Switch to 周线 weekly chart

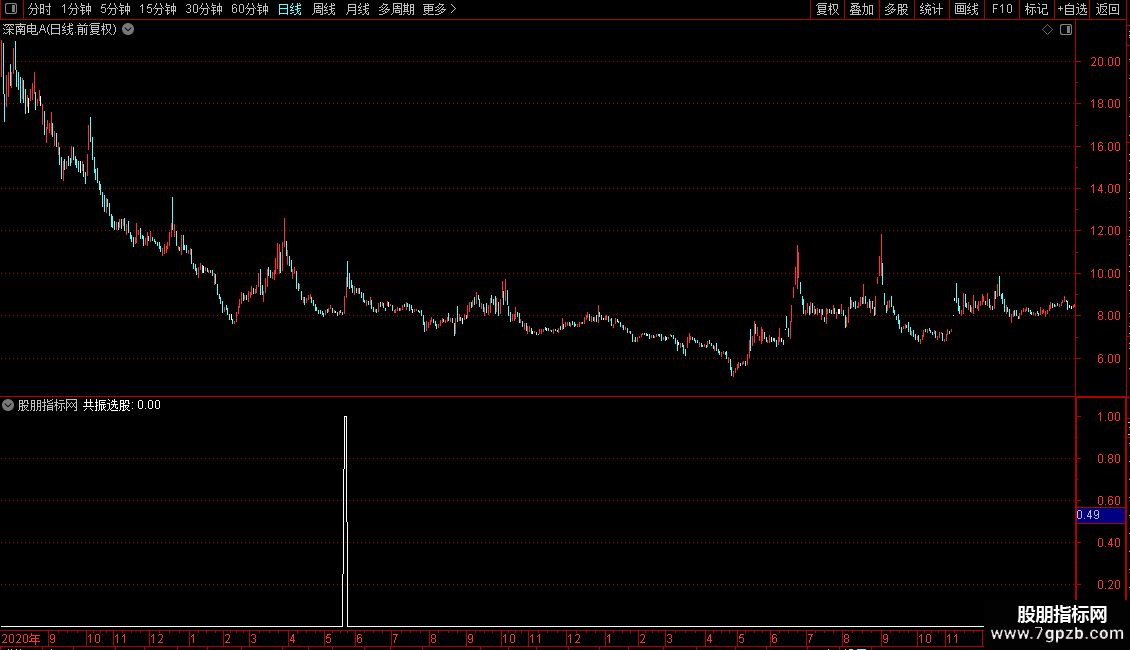(x=324, y=9)
